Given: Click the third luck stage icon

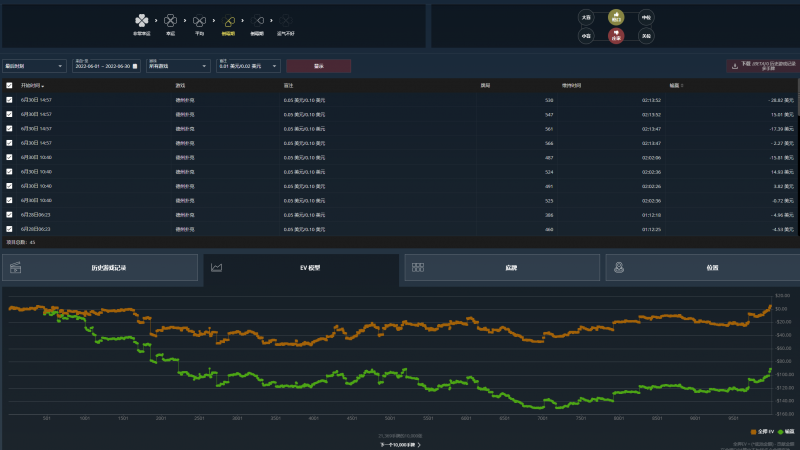Looking at the screenshot, I should [199, 19].
